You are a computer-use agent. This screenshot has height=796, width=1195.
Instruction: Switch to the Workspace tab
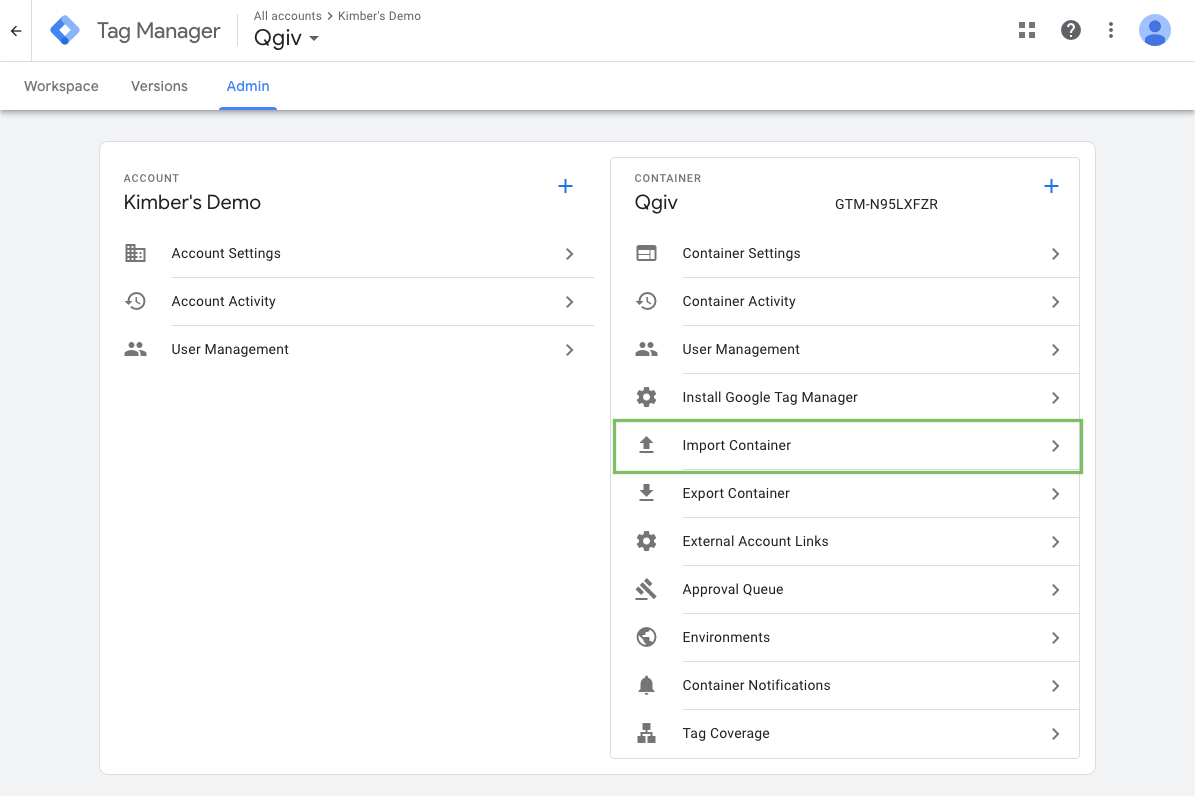coord(61,86)
